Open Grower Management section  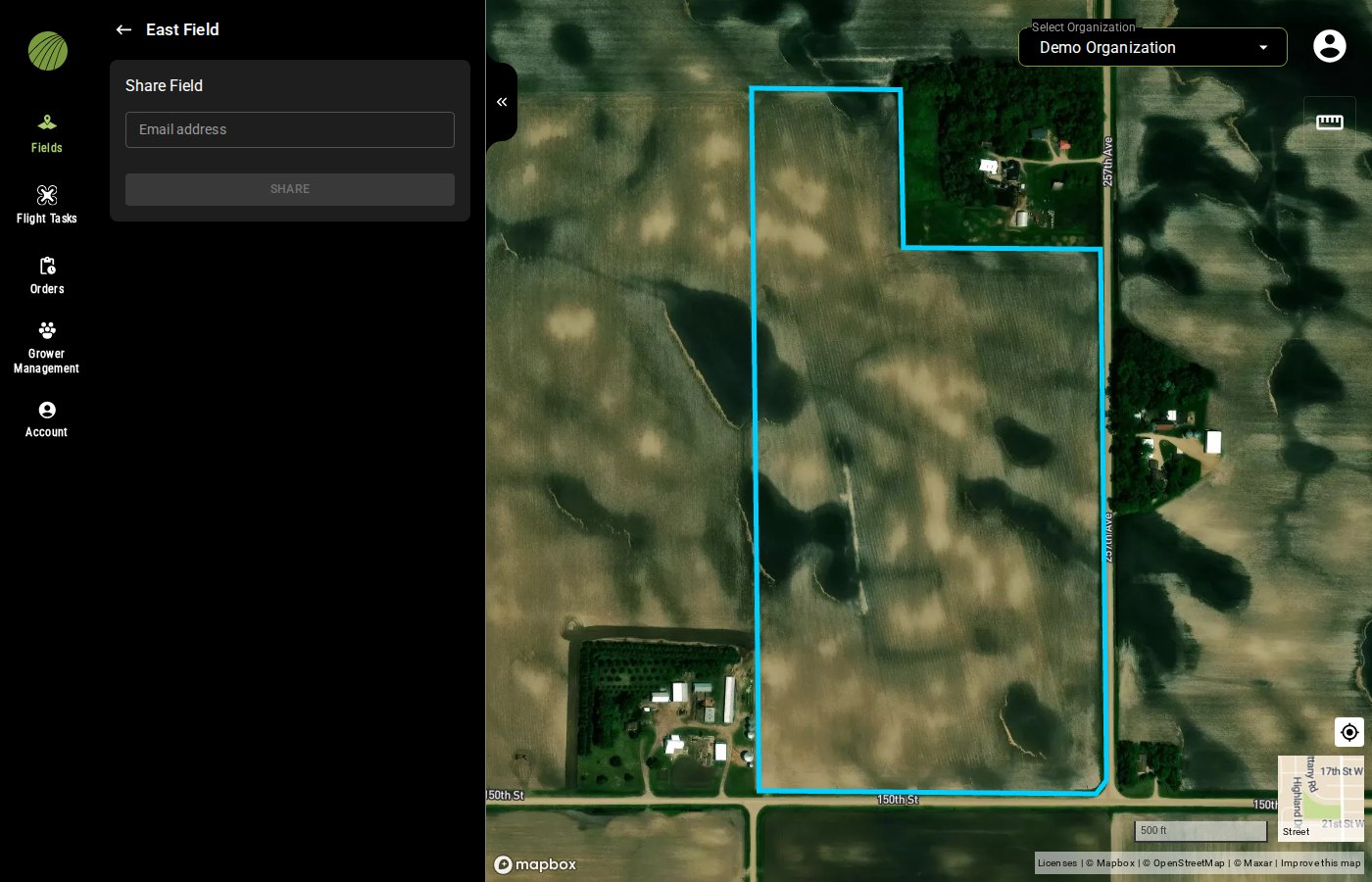point(46,347)
